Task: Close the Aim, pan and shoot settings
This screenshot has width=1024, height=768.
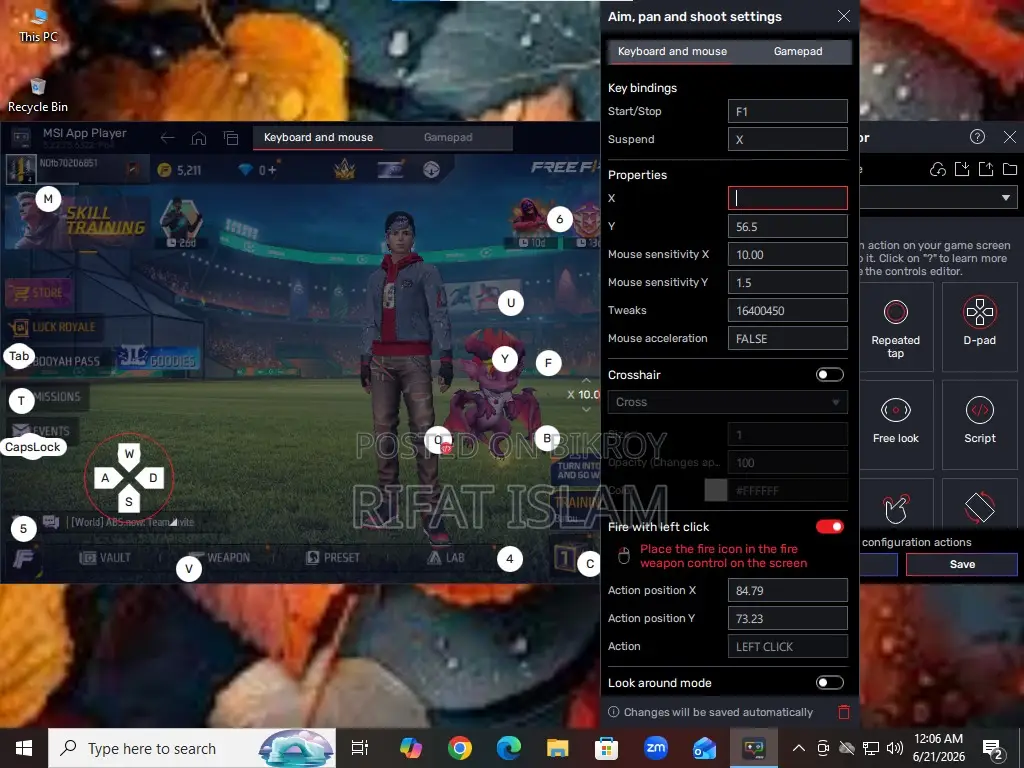Action: (844, 16)
